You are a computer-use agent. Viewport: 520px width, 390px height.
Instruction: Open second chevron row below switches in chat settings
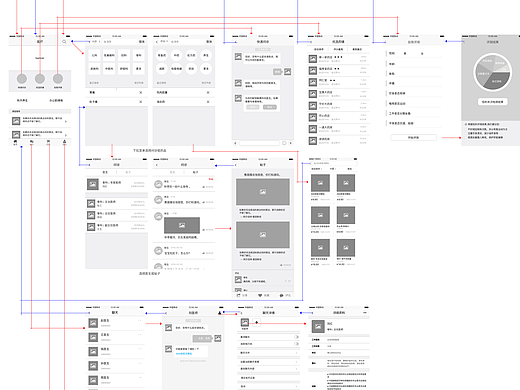pyautogui.click(x=269, y=362)
